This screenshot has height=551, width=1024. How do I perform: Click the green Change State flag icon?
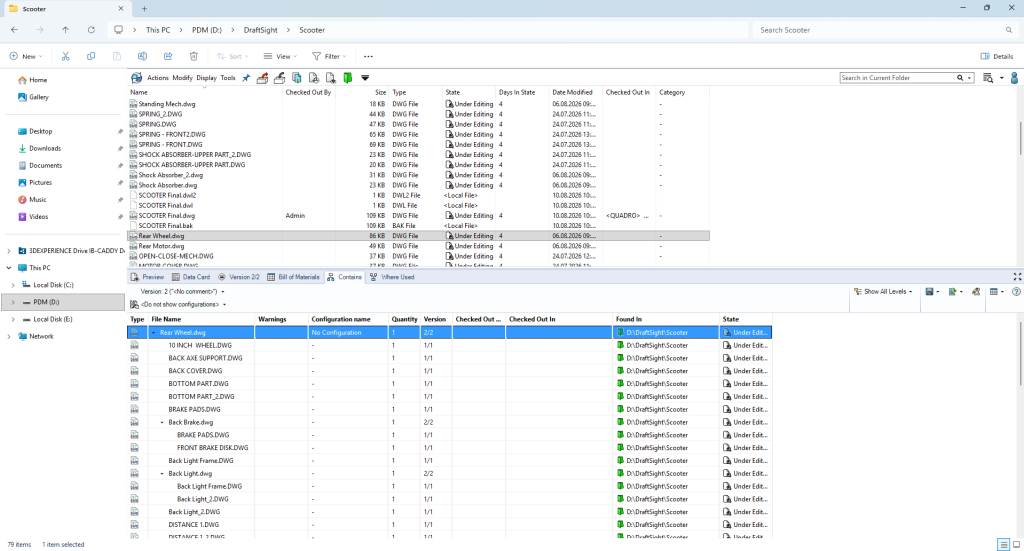pos(347,78)
